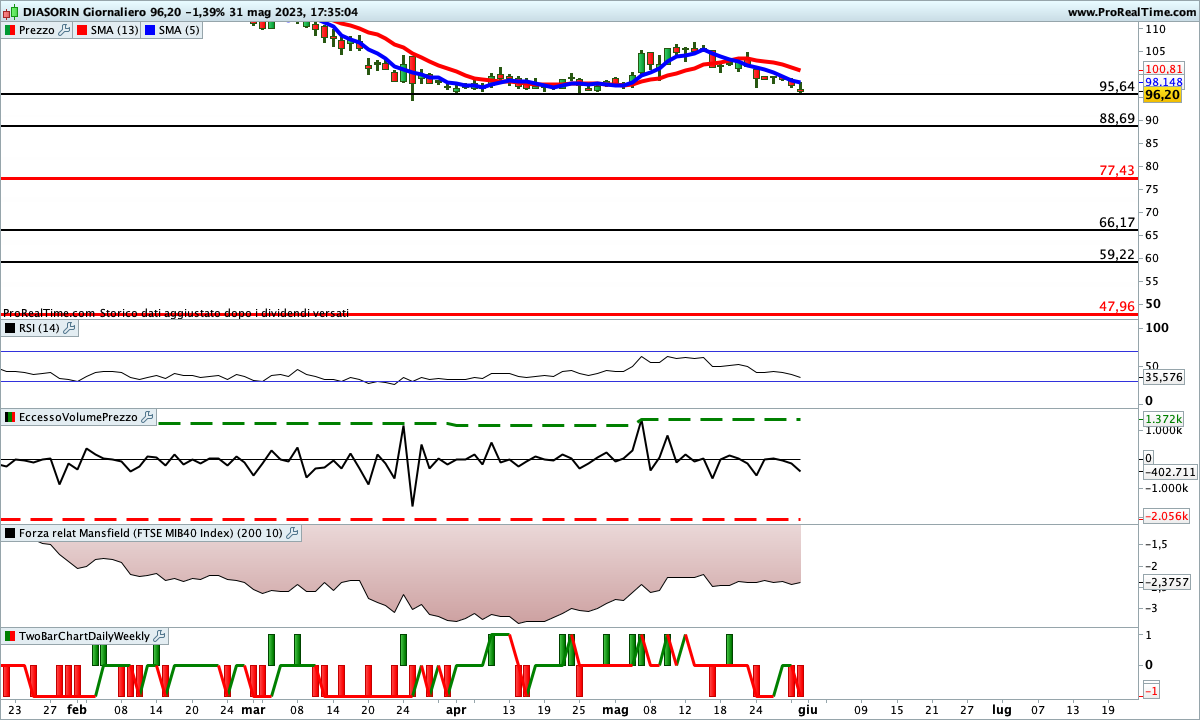This screenshot has height=720, width=1200.
Task: Click red SMA (13) color swatch
Action: [x=82, y=30]
